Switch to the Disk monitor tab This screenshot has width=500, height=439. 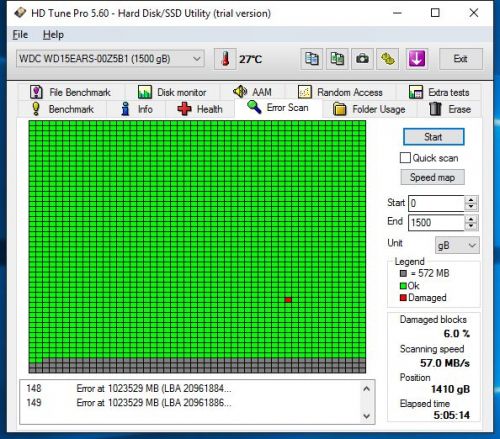[172, 92]
